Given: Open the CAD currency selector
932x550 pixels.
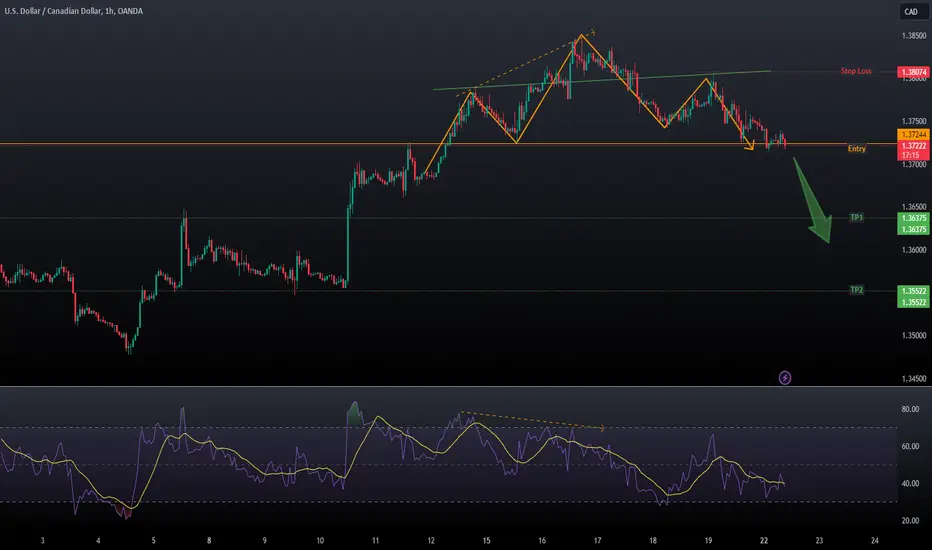Looking at the screenshot, I should pos(911,13).
